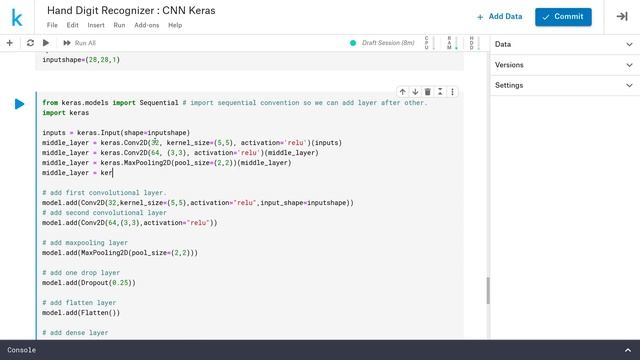The image size is (640, 360).
Task: Click the HDD usage indicator
Action: (x=474, y=43)
